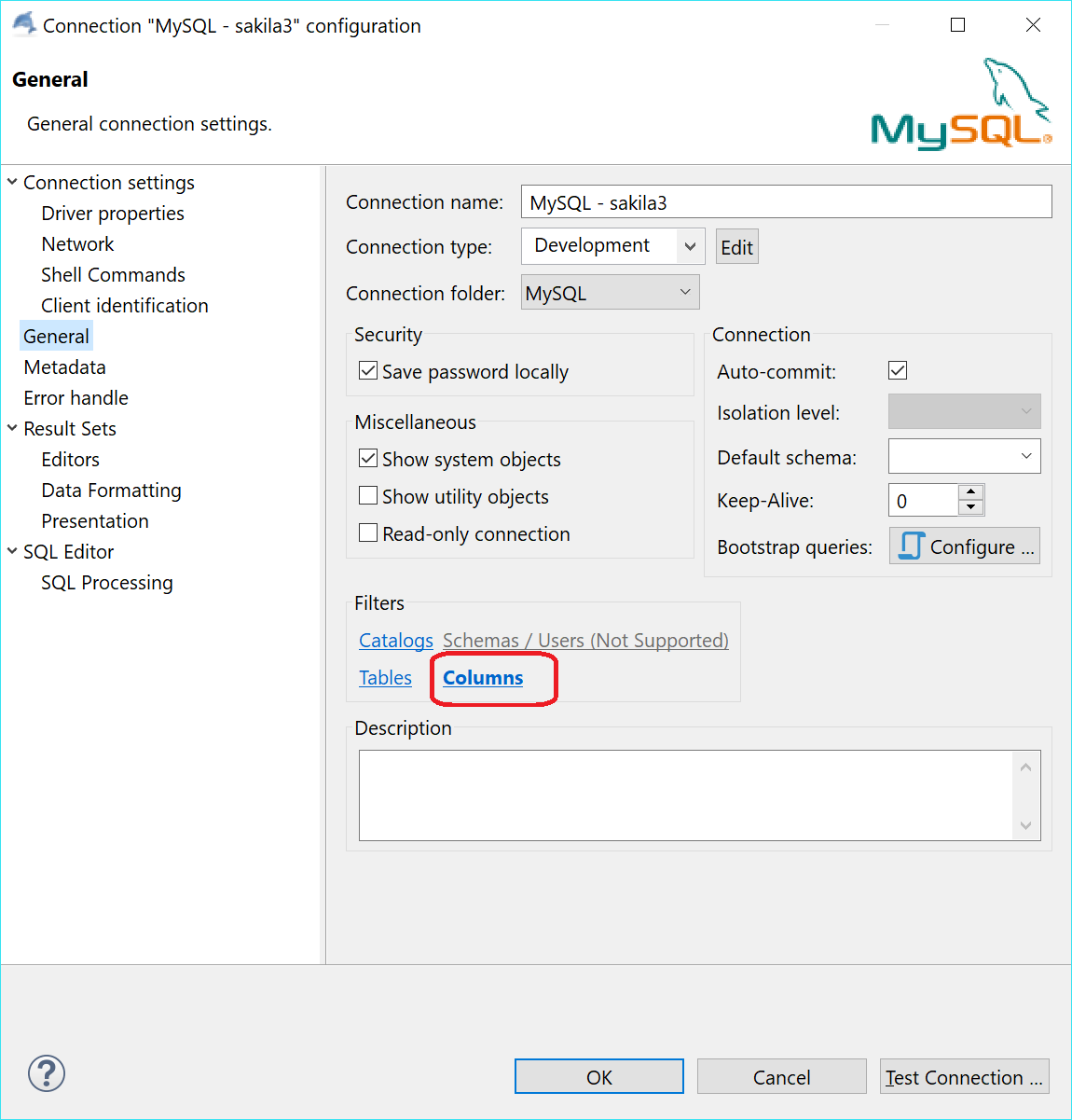Click the Cancel button
1072x1120 pixels.
click(781, 1077)
